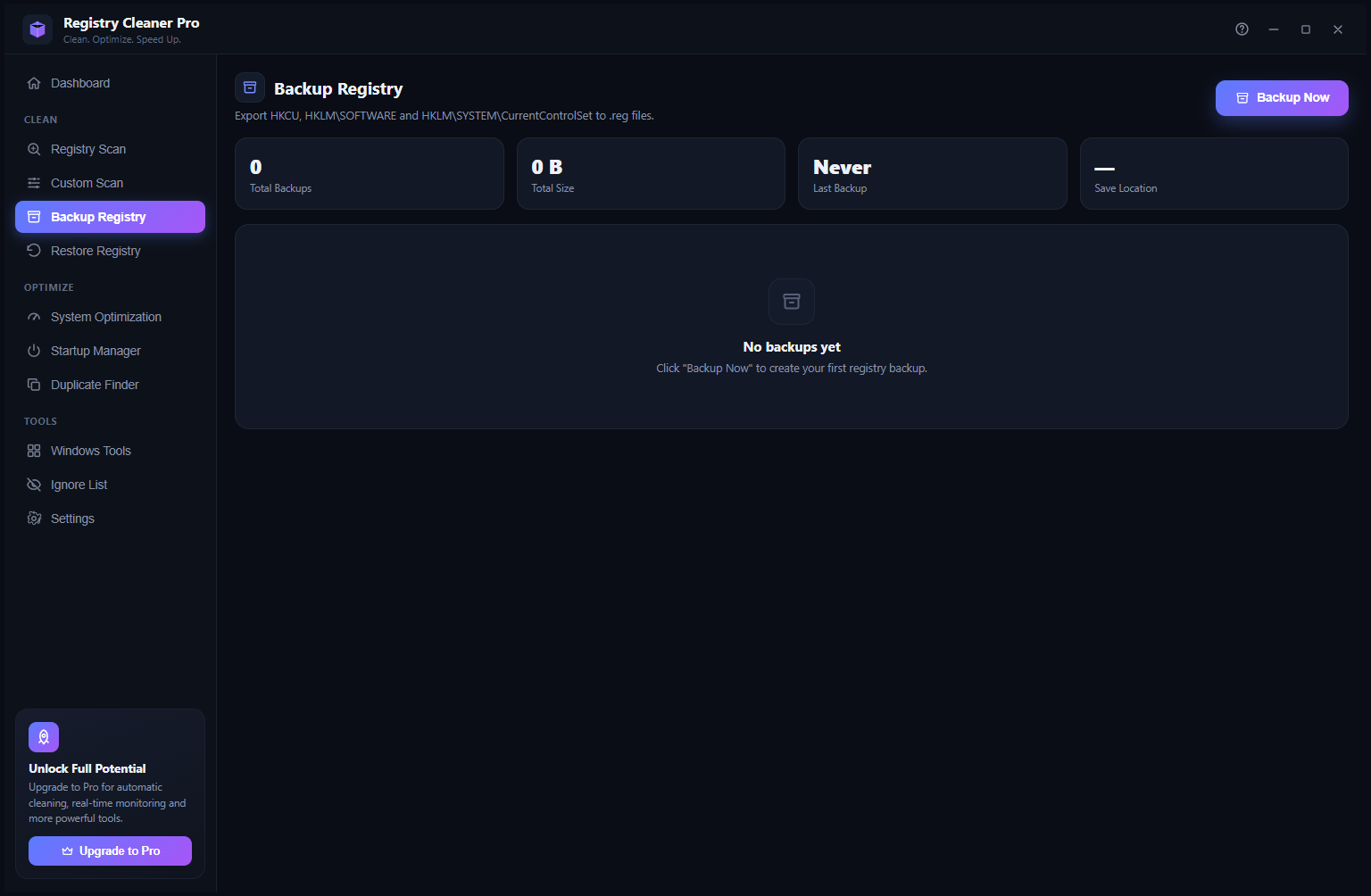Click the "No backups yet" message
The height and width of the screenshot is (896, 1371).
pyautogui.click(x=792, y=347)
